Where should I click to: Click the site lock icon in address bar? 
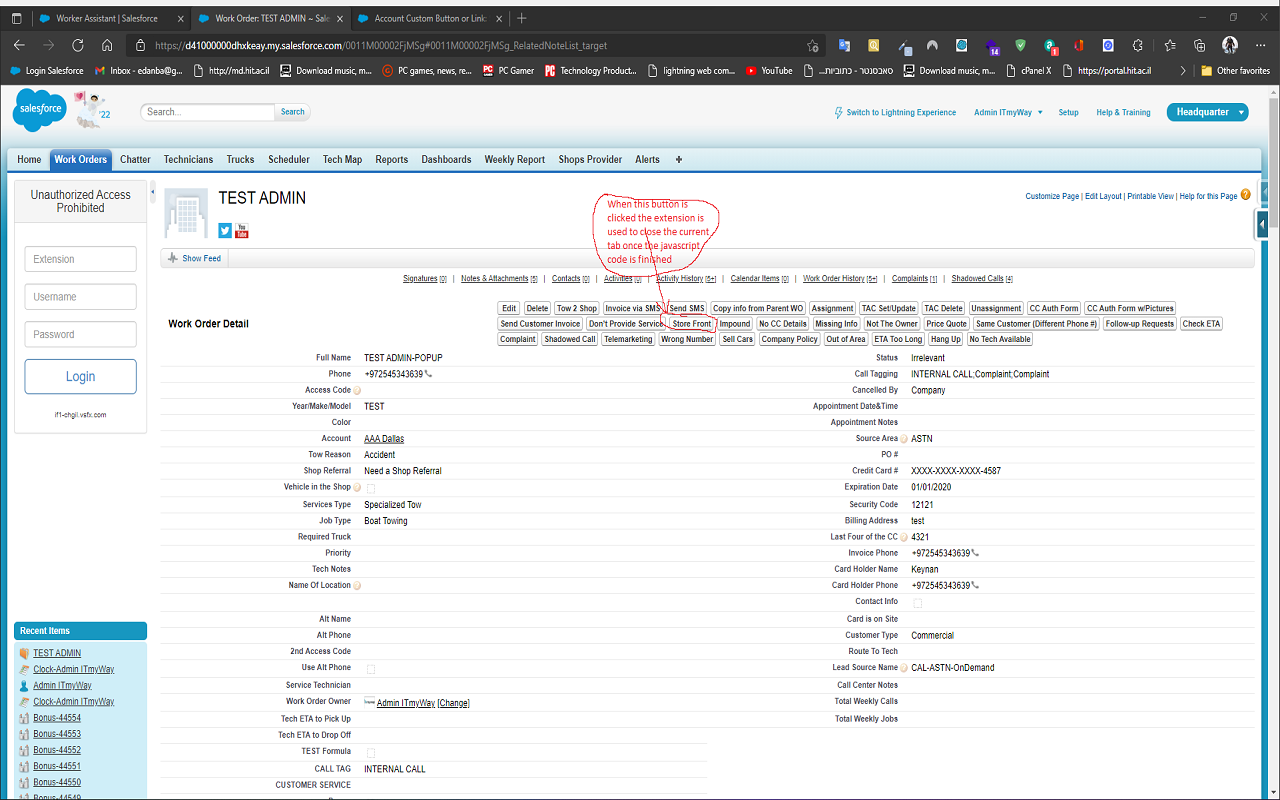click(x=141, y=45)
